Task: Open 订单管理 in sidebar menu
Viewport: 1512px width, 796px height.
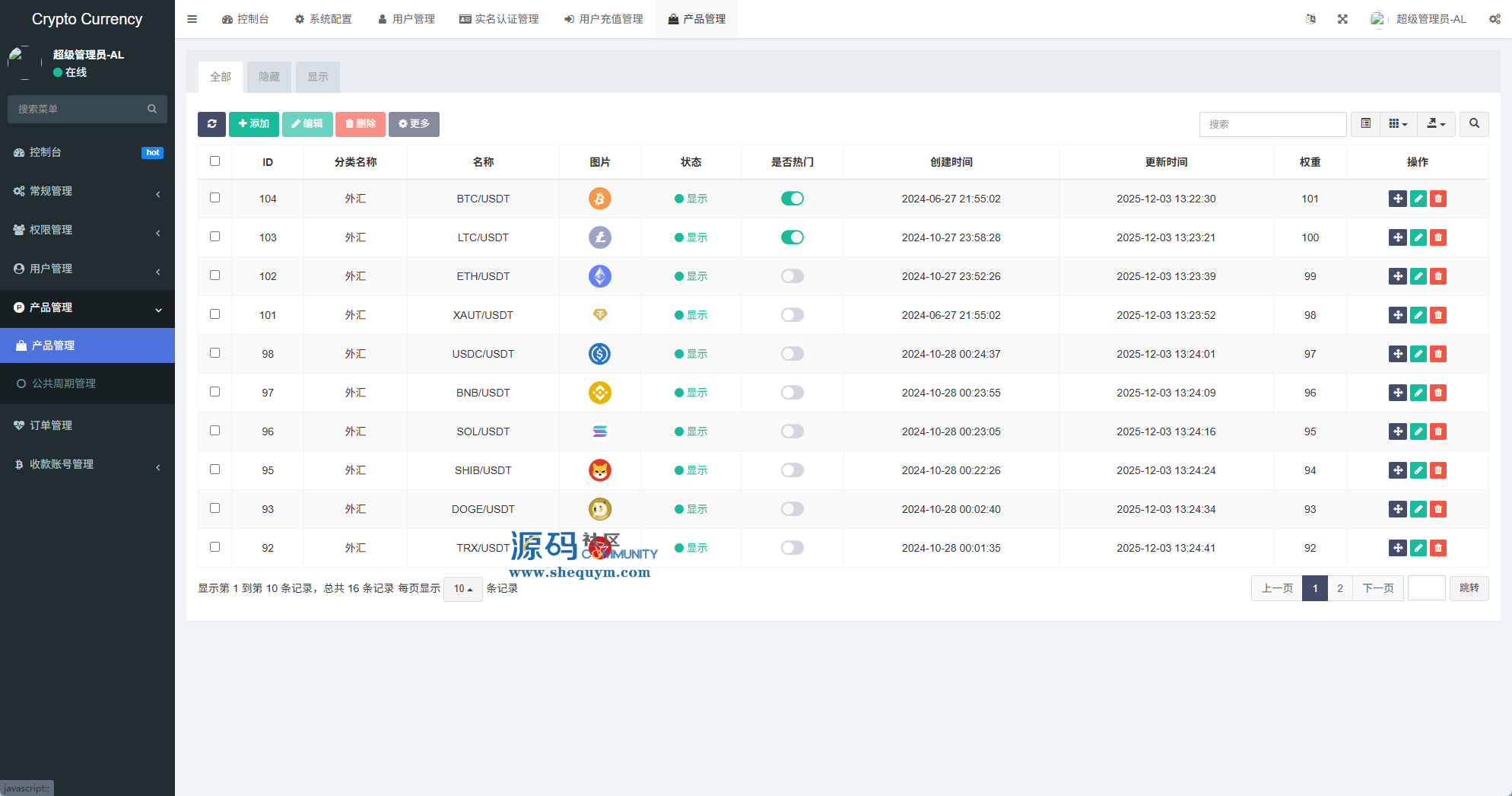Action: (51, 425)
